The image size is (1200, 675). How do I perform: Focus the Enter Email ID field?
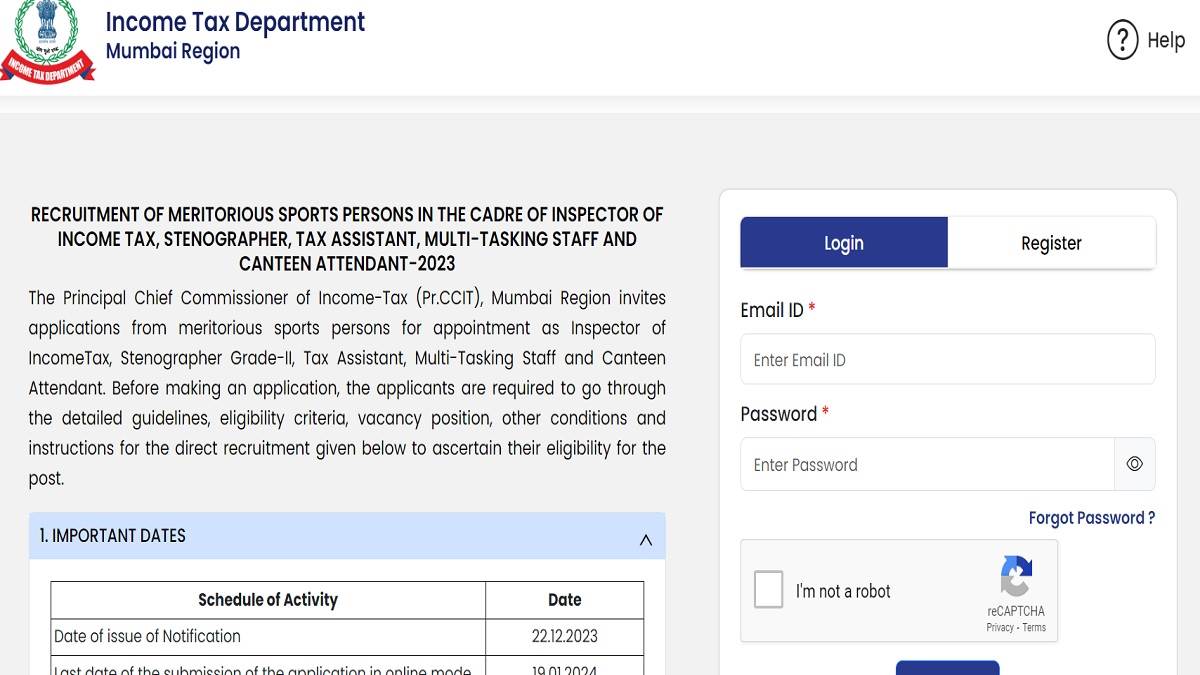[948, 360]
